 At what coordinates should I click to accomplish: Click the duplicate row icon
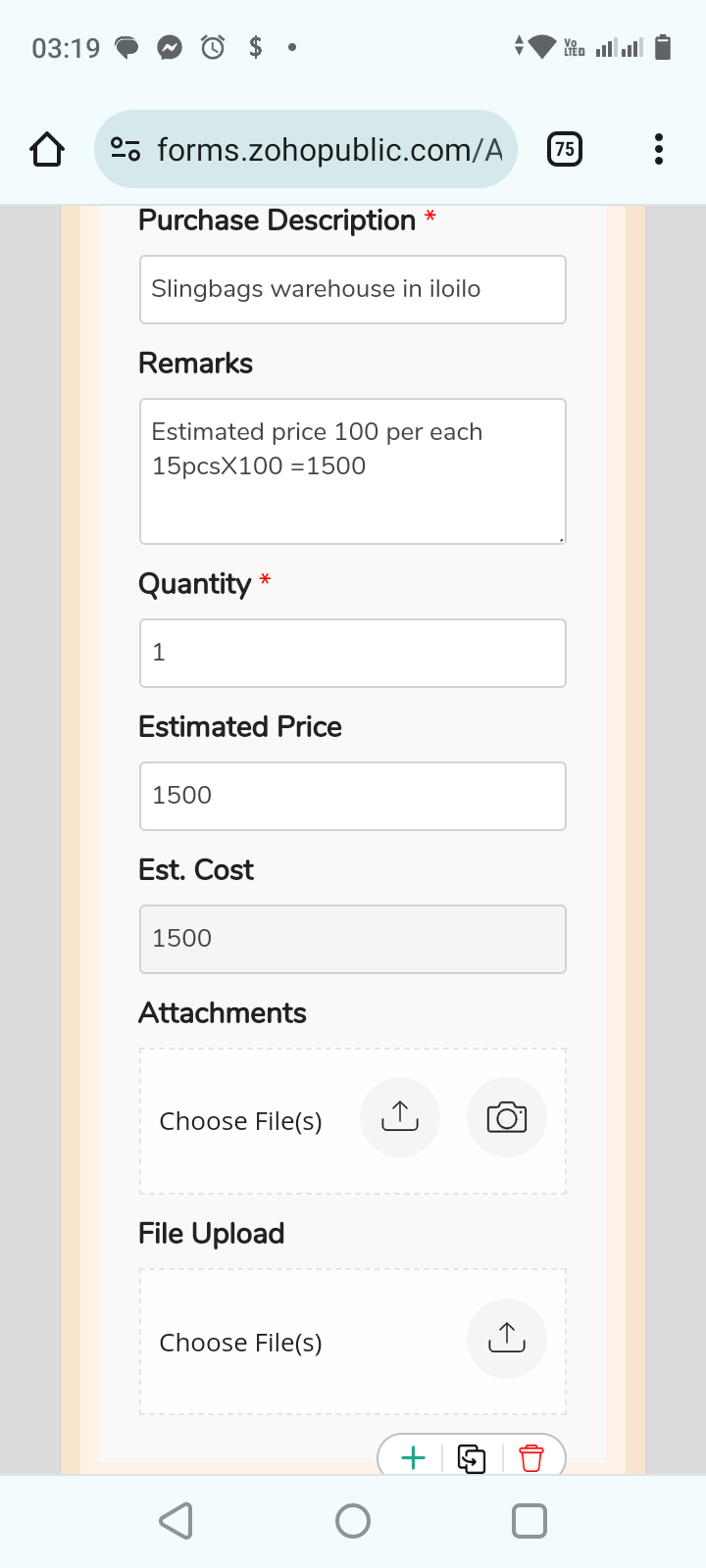472,1458
